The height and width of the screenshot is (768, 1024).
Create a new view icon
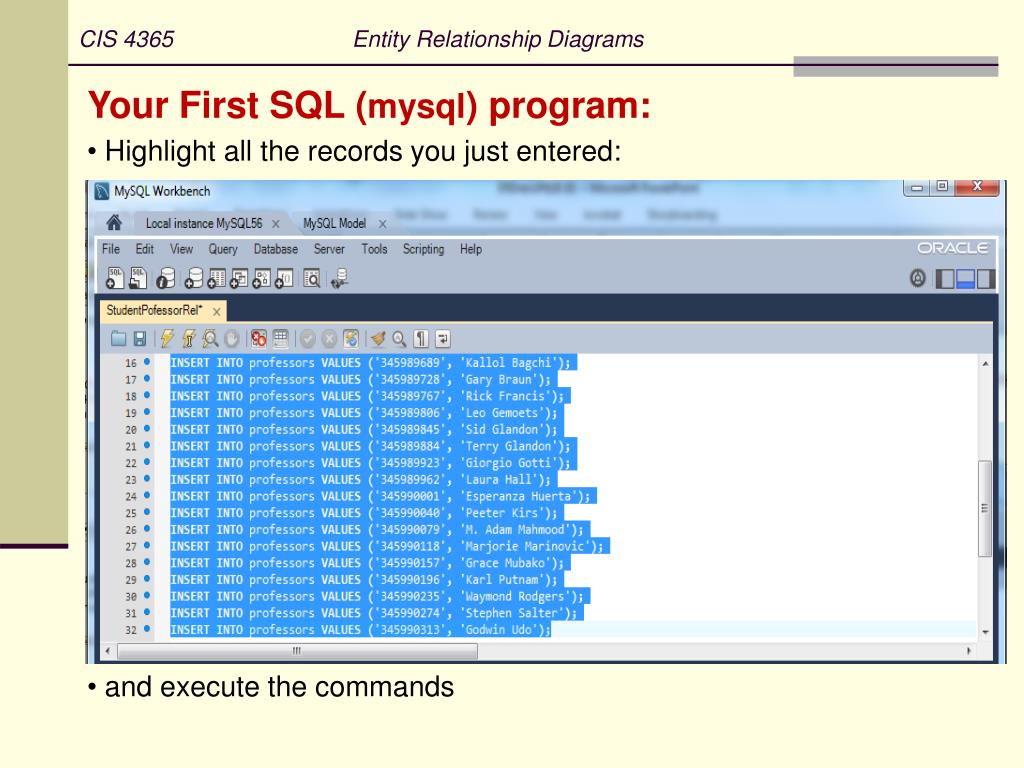[239, 278]
